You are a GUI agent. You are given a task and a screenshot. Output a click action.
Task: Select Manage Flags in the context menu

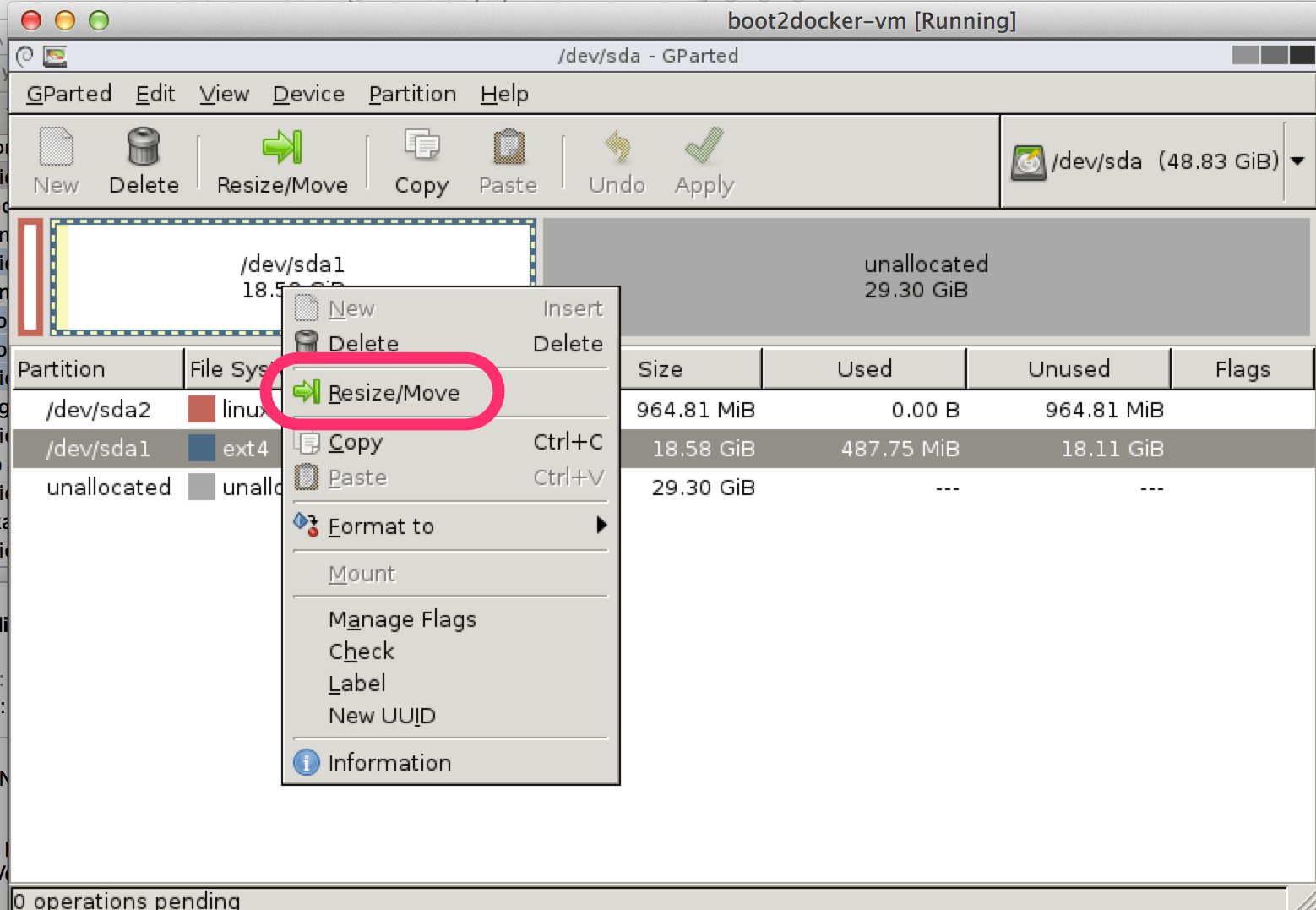402,619
